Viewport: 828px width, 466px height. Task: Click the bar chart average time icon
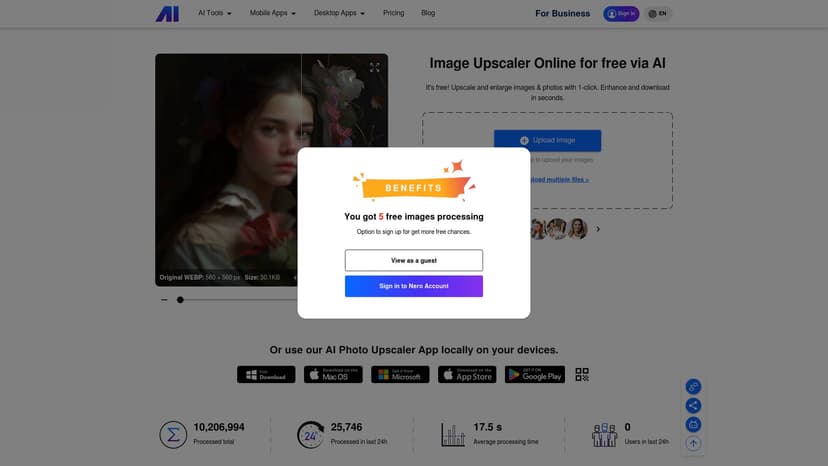click(453, 435)
